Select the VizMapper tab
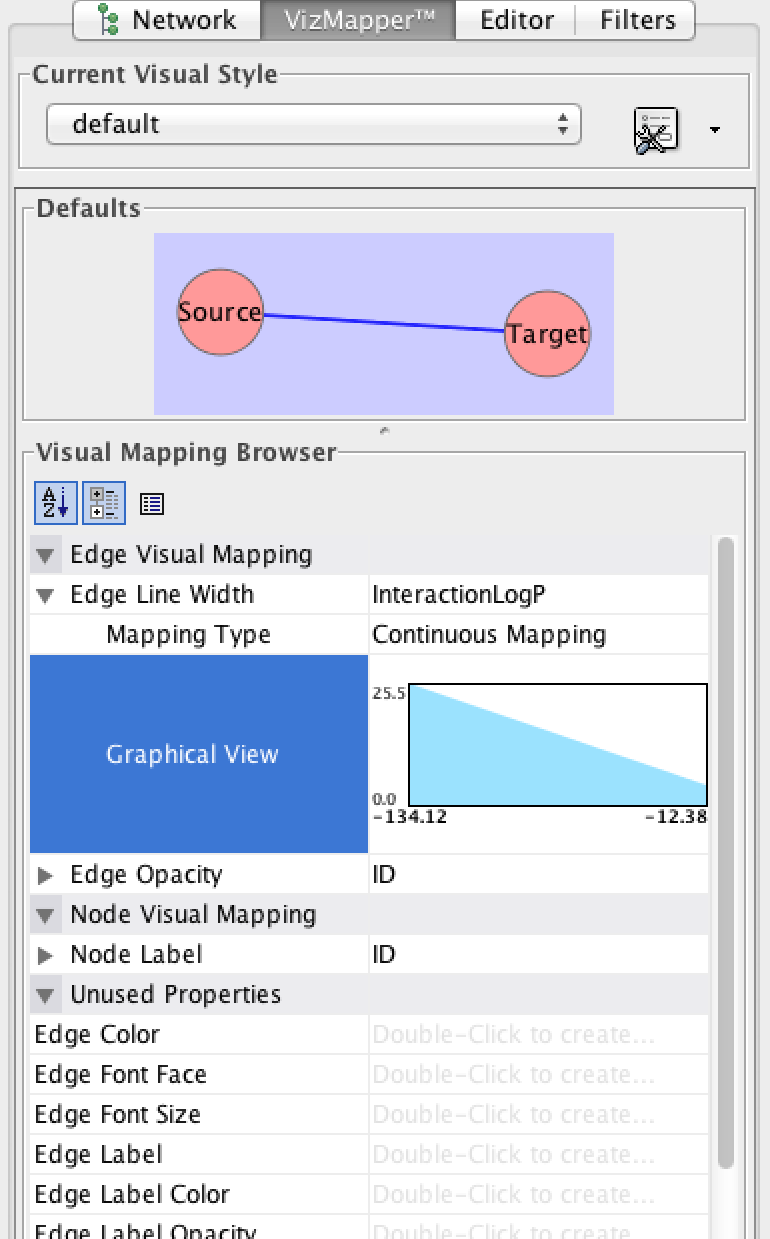The image size is (770, 1239). [x=358, y=20]
